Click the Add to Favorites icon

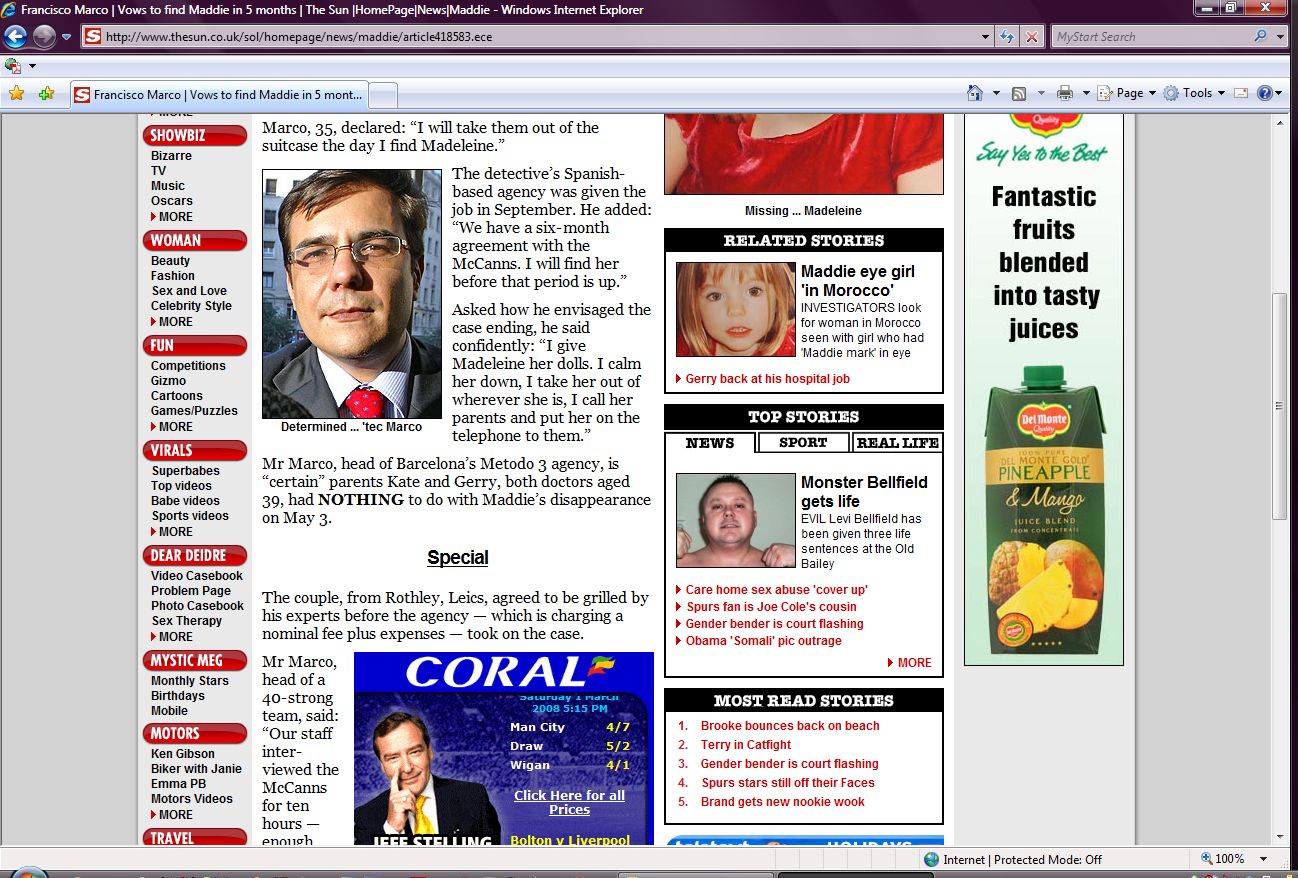click(x=46, y=94)
